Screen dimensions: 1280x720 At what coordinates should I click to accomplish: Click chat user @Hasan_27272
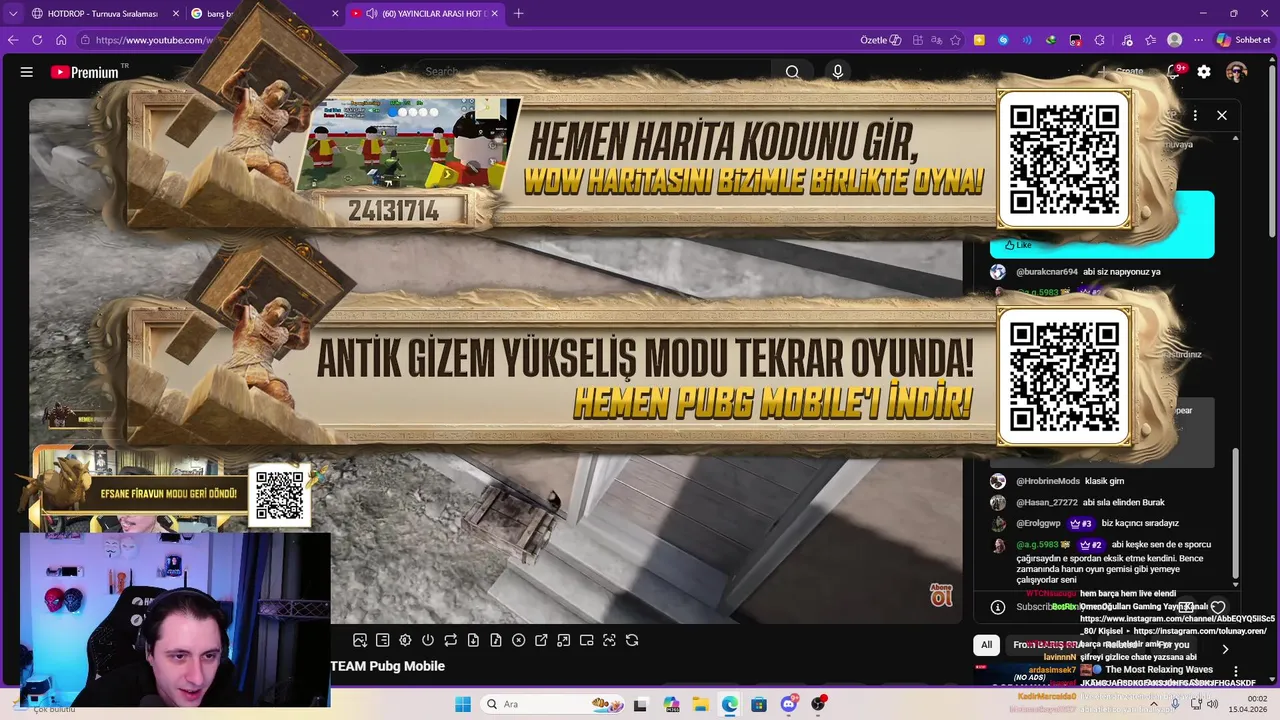tap(1047, 502)
